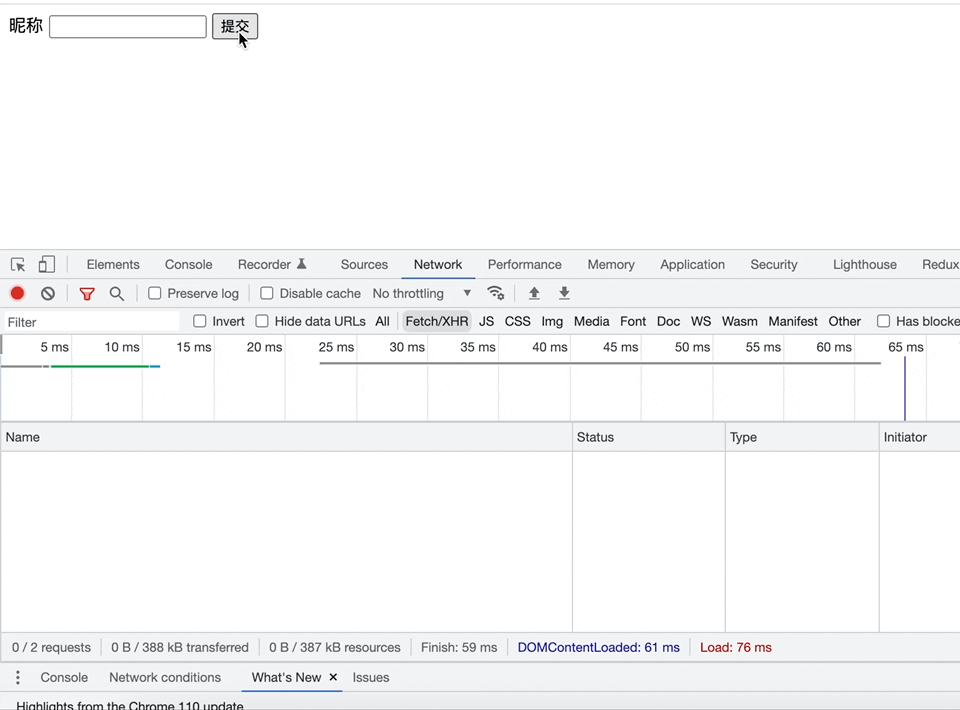Filter requests by Font
This screenshot has width=960, height=710.
pos(633,321)
